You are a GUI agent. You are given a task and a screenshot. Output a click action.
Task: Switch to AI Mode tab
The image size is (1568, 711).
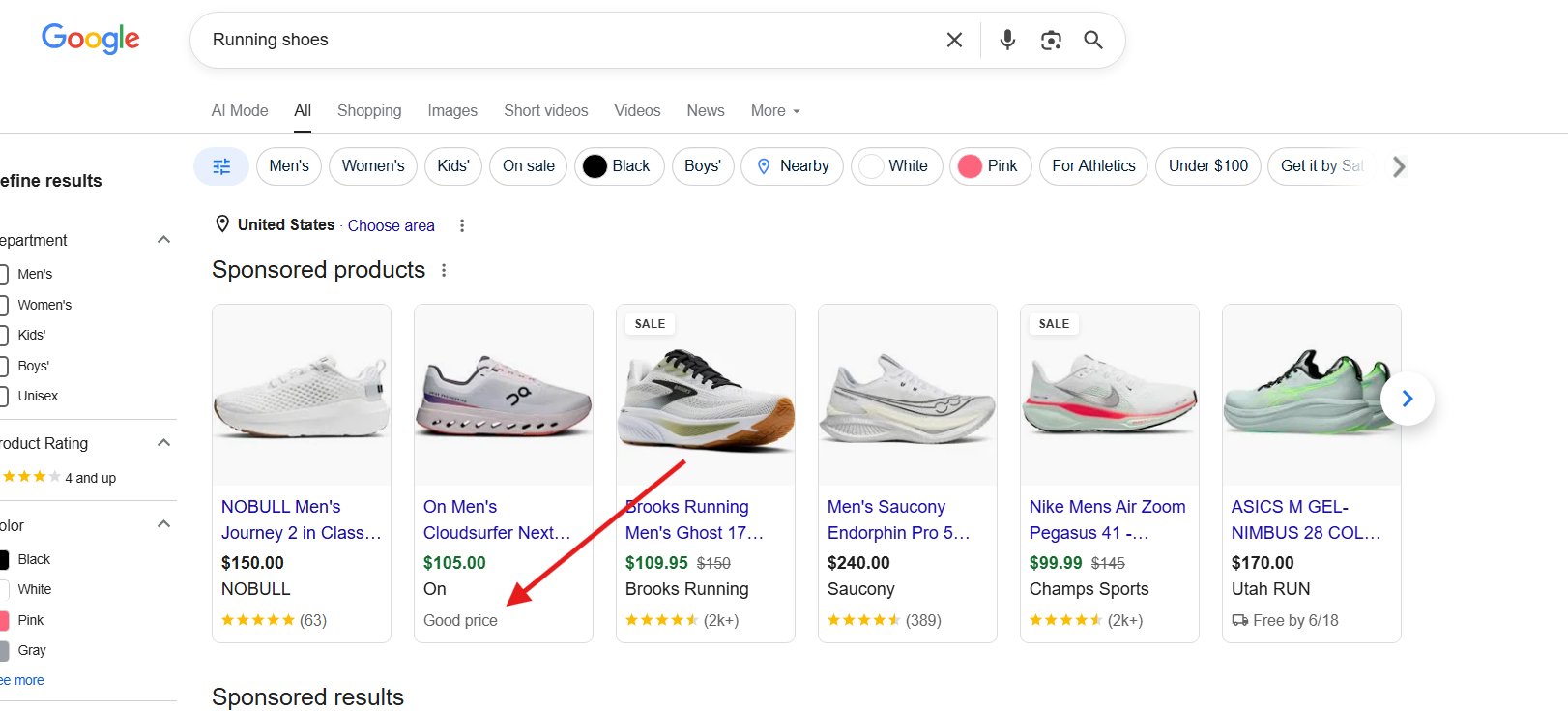(x=240, y=111)
